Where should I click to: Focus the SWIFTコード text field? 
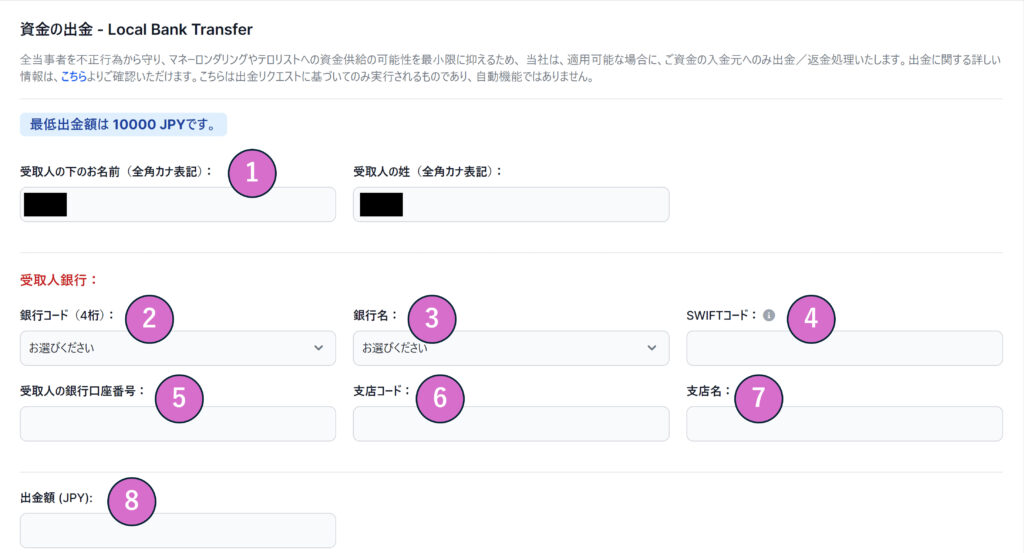pos(843,349)
